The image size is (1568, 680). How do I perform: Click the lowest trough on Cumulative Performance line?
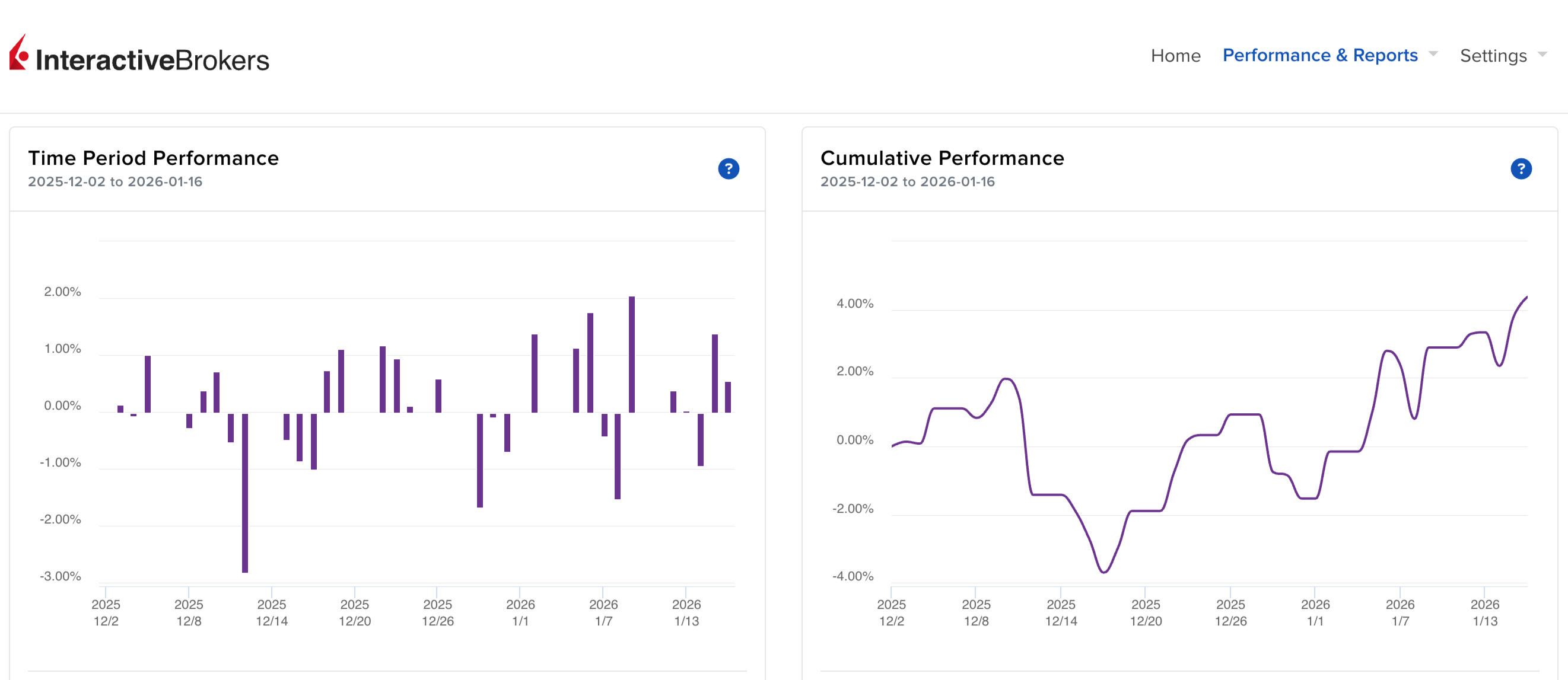pos(1103,572)
